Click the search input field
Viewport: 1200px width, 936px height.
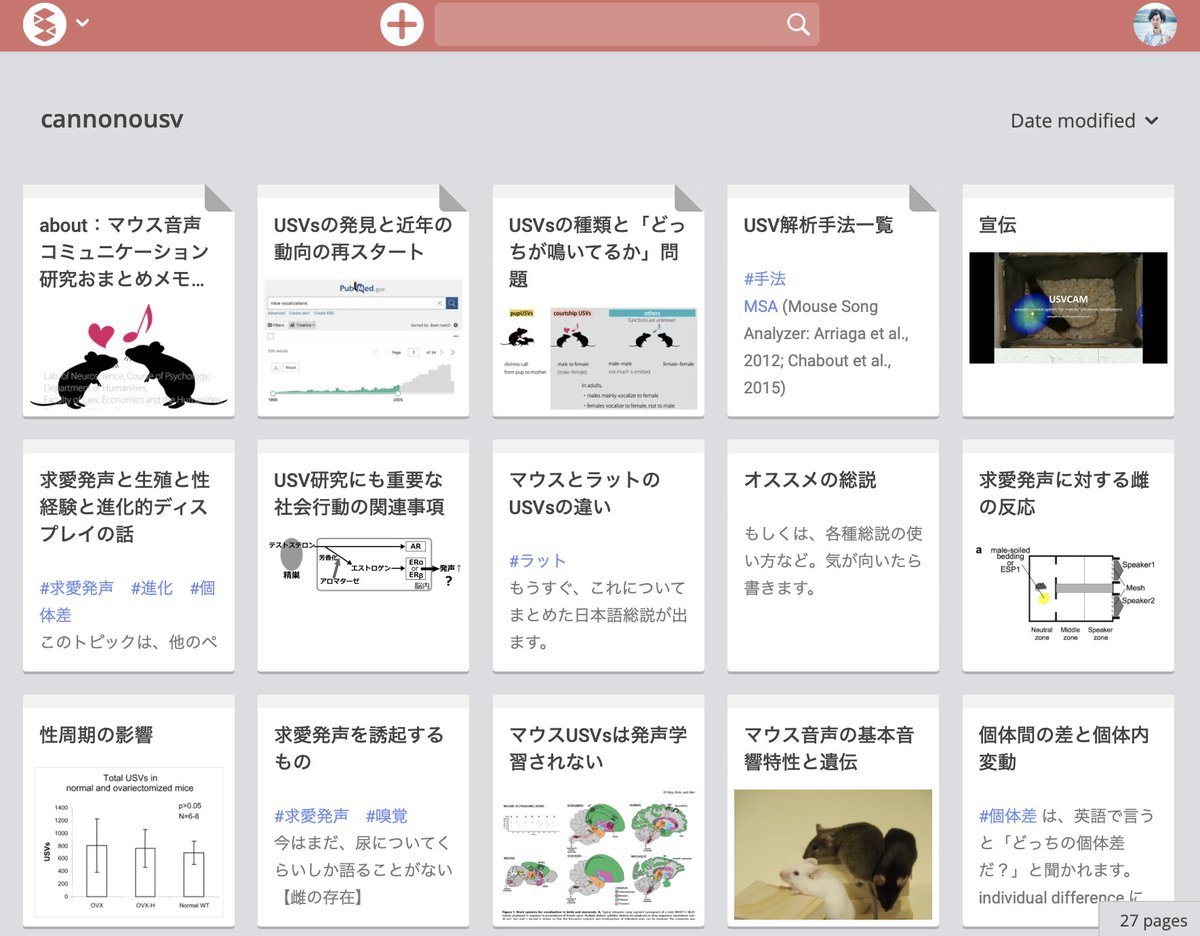point(627,24)
